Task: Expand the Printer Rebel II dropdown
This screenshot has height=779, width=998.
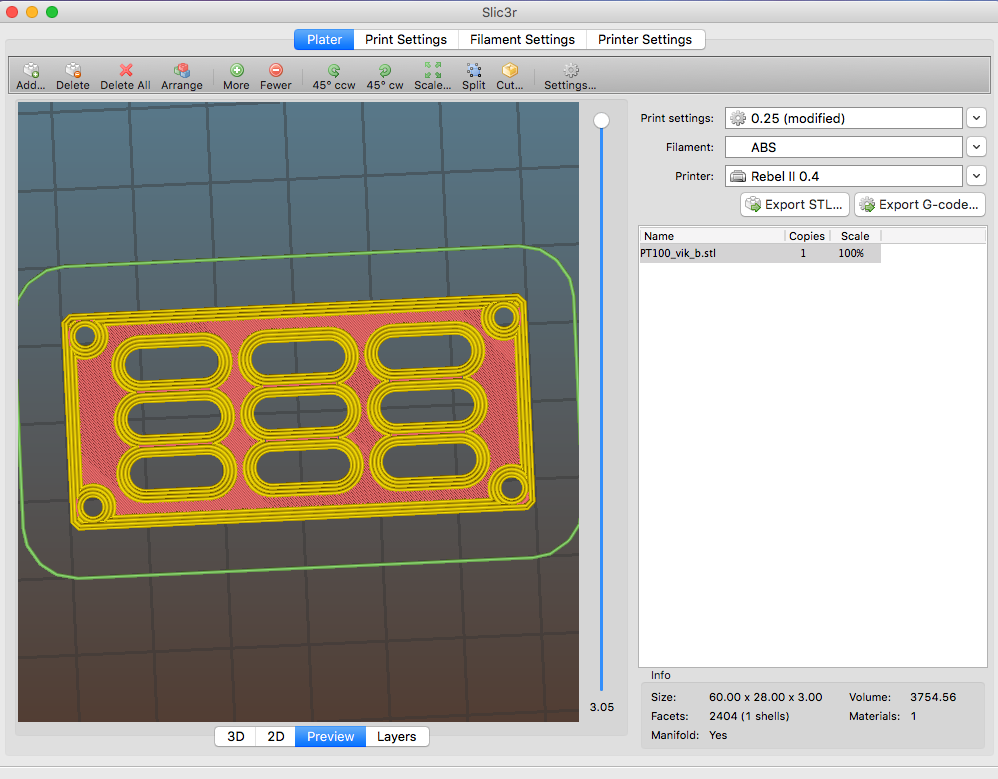Action: [x=977, y=176]
